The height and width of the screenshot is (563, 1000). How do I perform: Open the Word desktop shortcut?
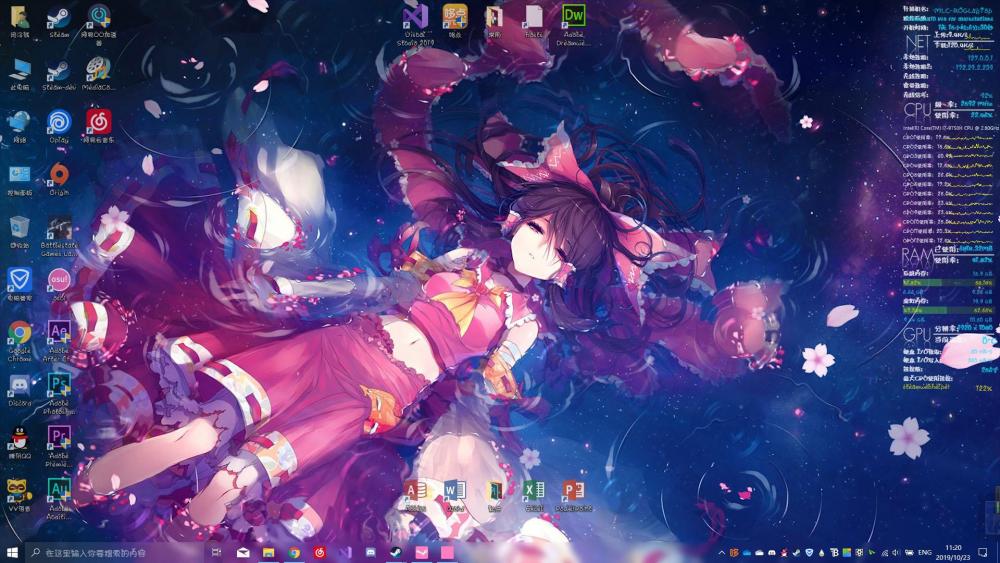click(x=455, y=494)
